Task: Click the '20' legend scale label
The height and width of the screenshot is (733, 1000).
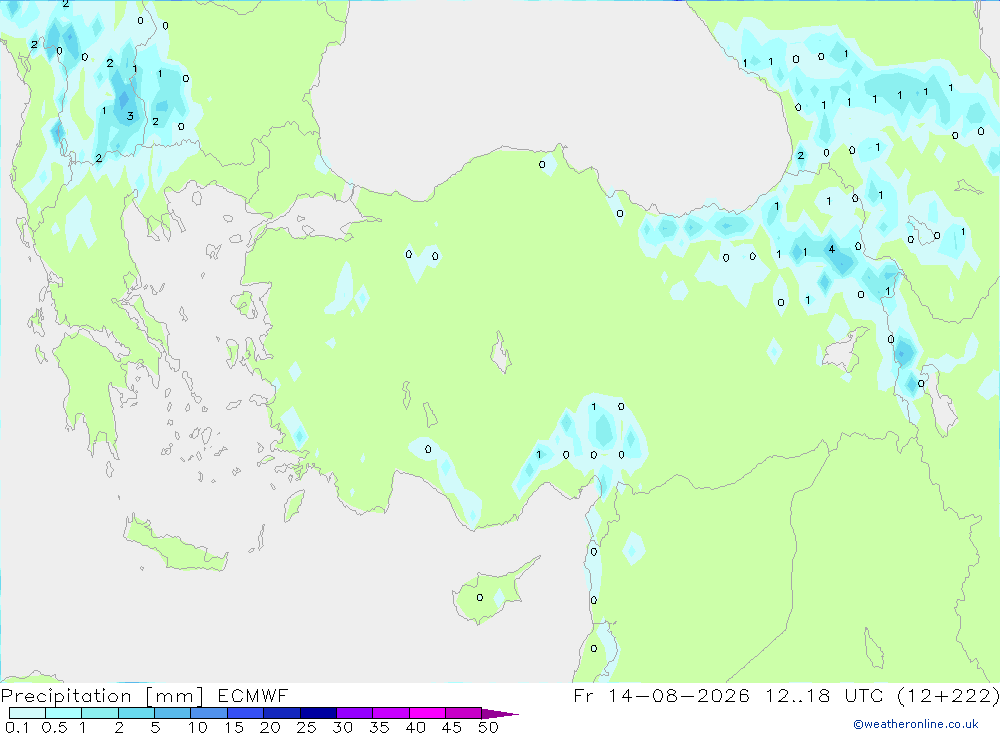Action: click(270, 727)
